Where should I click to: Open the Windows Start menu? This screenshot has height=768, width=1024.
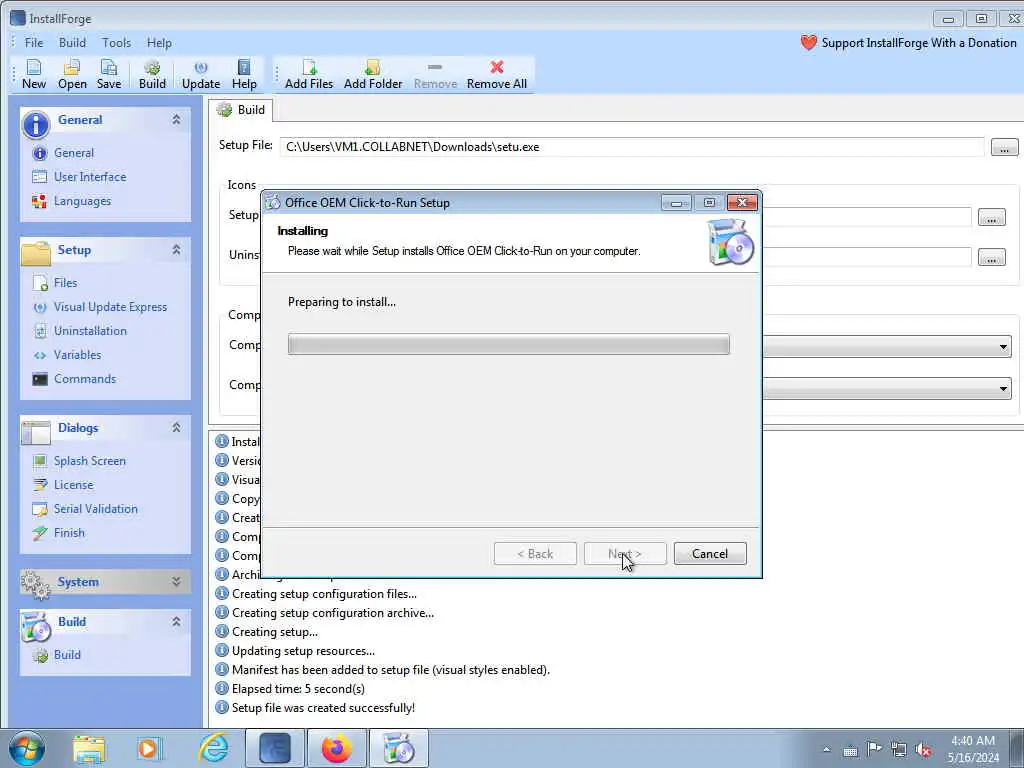pos(27,748)
